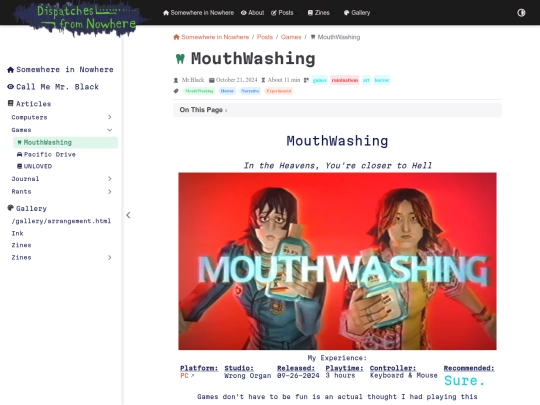540x405 pixels.
Task: Click the home icon in the sidebar
Action: tap(10, 70)
